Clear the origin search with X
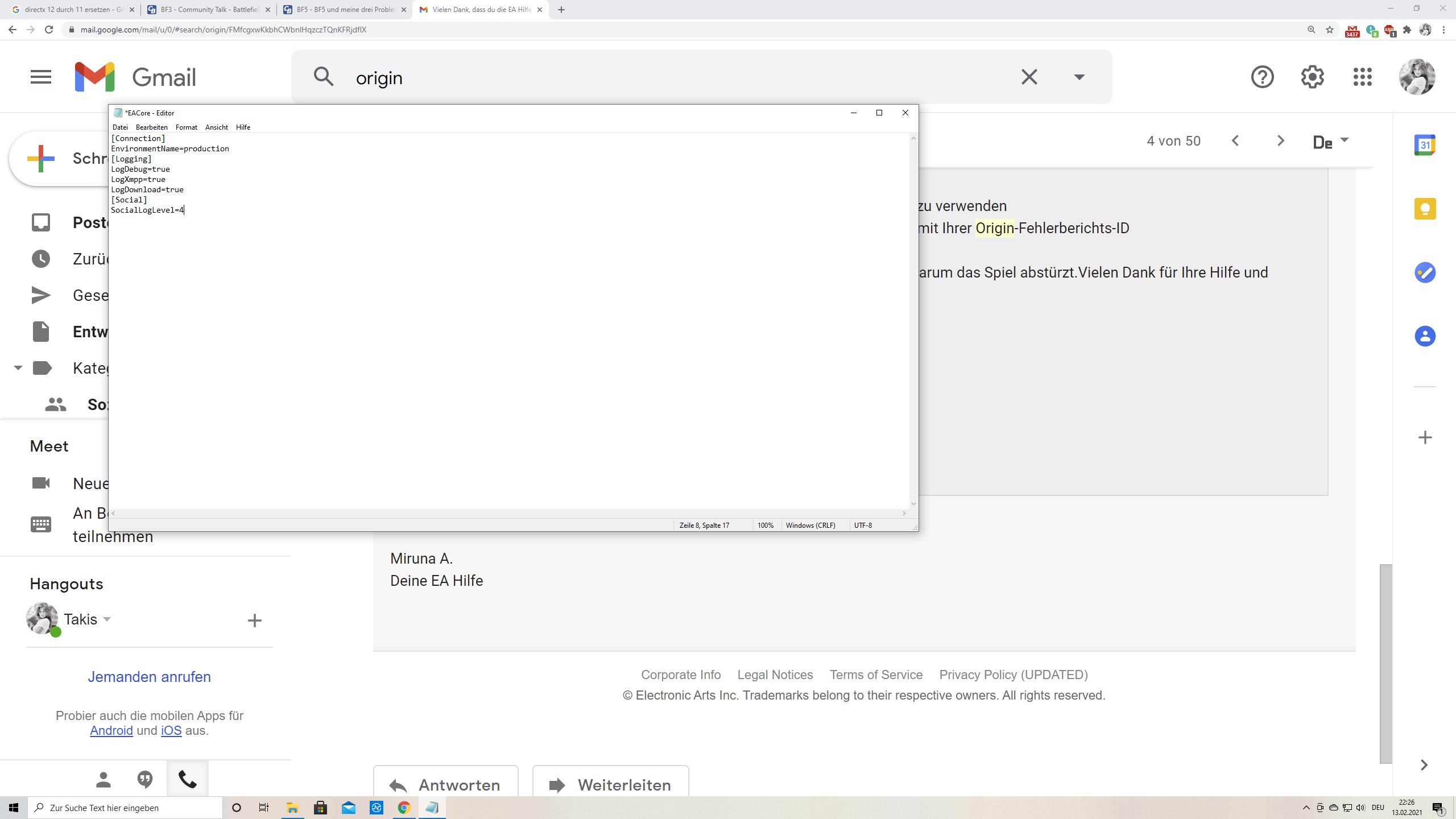Screen dimensions: 1456x819 click(x=1029, y=77)
